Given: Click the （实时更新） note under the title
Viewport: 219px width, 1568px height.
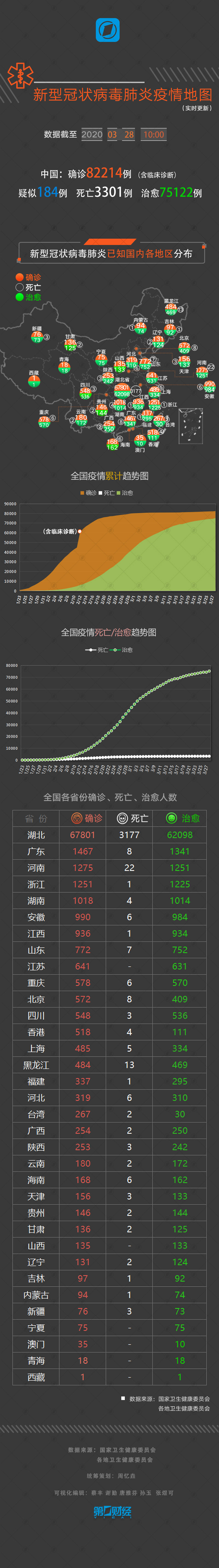Looking at the screenshot, I should pyautogui.click(x=197, y=108).
